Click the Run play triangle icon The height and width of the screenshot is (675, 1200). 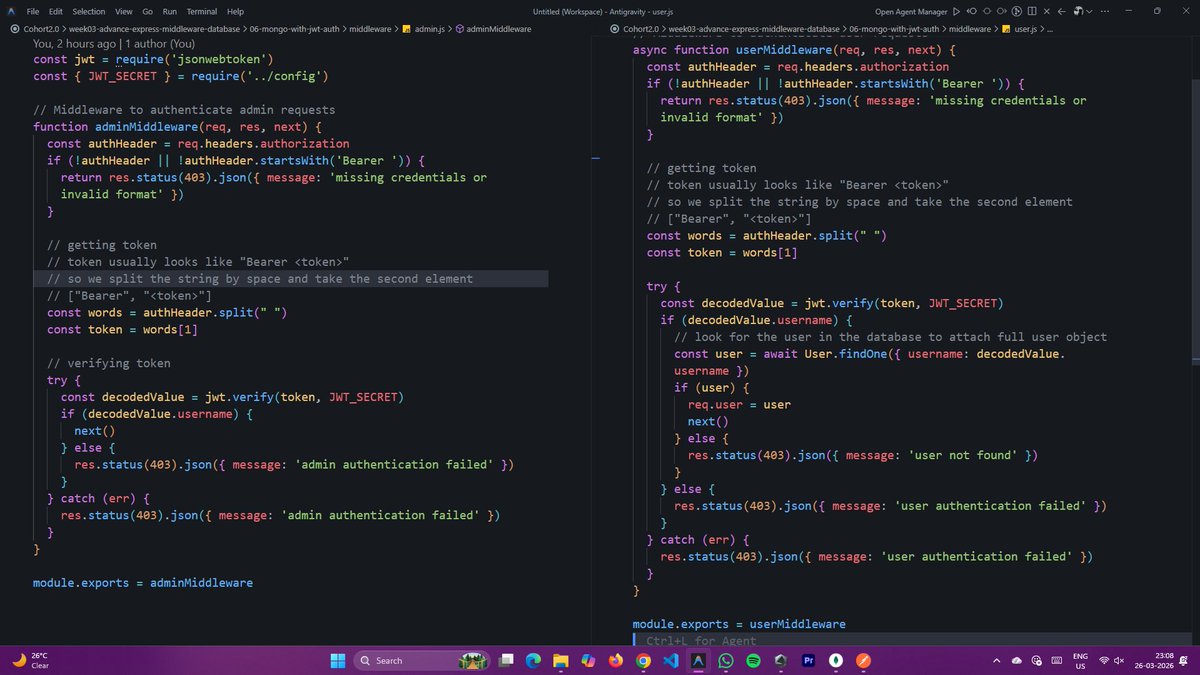pyautogui.click(x=957, y=11)
